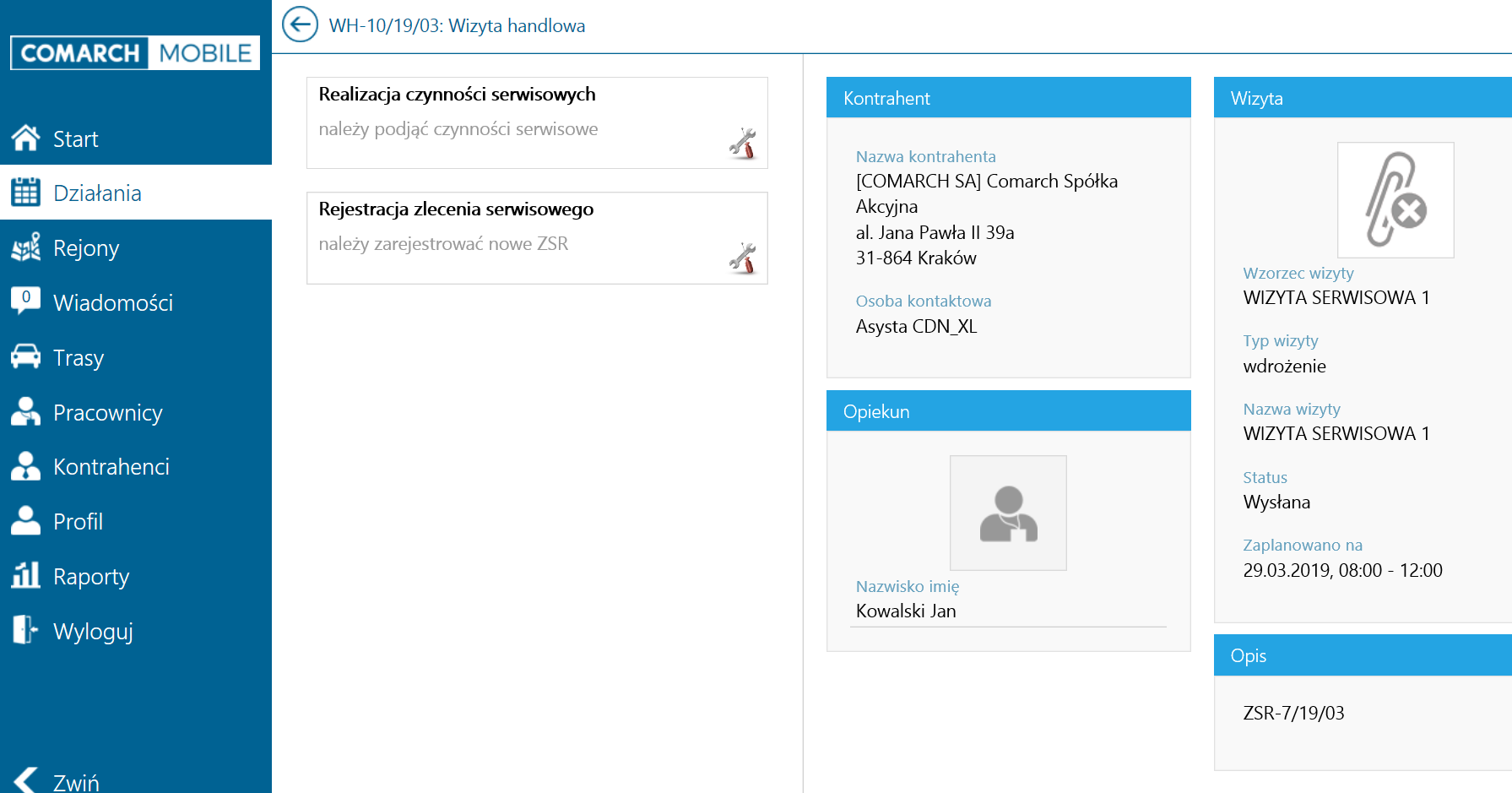This screenshot has width=1512, height=793.
Task: Click the Działania calendar icon
Action: coord(26,193)
